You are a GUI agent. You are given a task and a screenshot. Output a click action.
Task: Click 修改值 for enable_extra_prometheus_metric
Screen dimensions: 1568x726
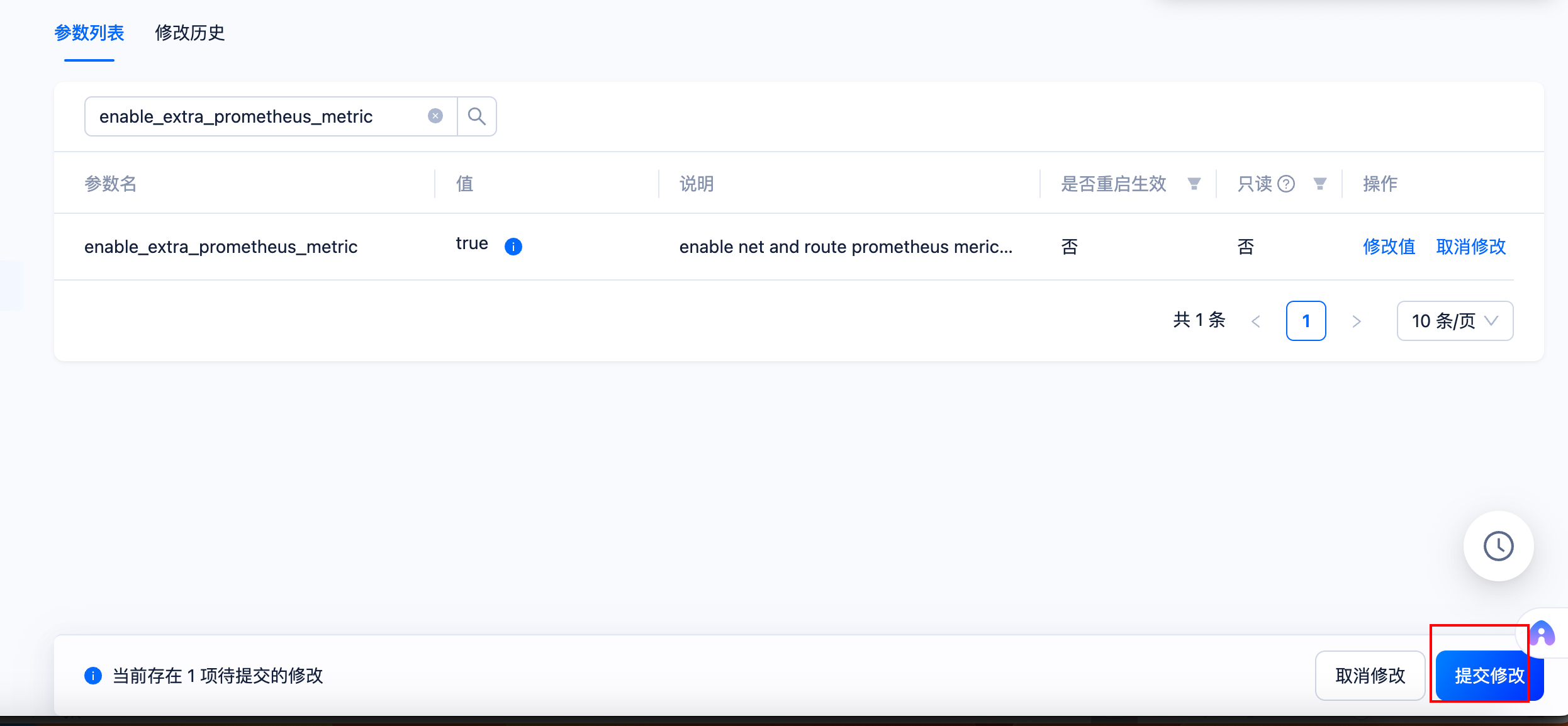(x=1389, y=247)
